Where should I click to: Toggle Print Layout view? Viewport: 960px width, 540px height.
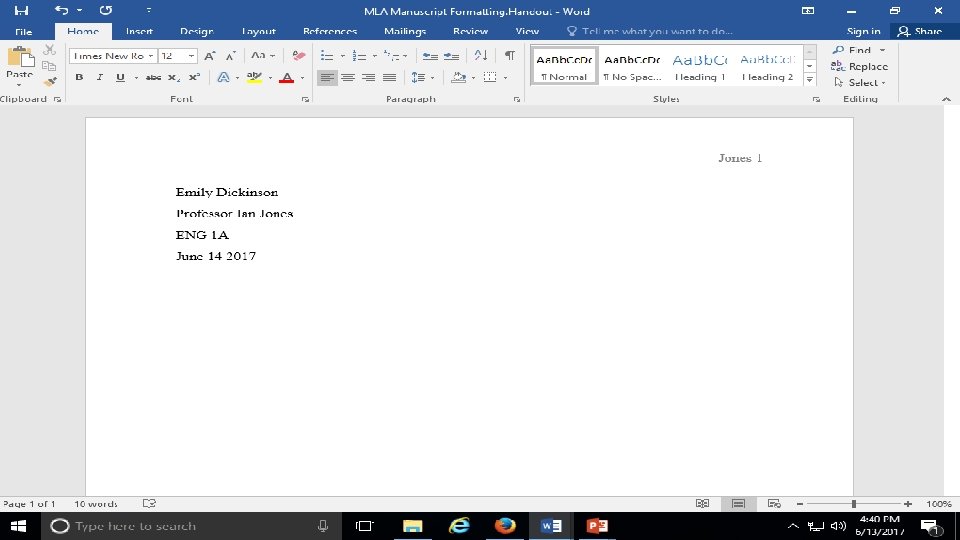click(738, 503)
